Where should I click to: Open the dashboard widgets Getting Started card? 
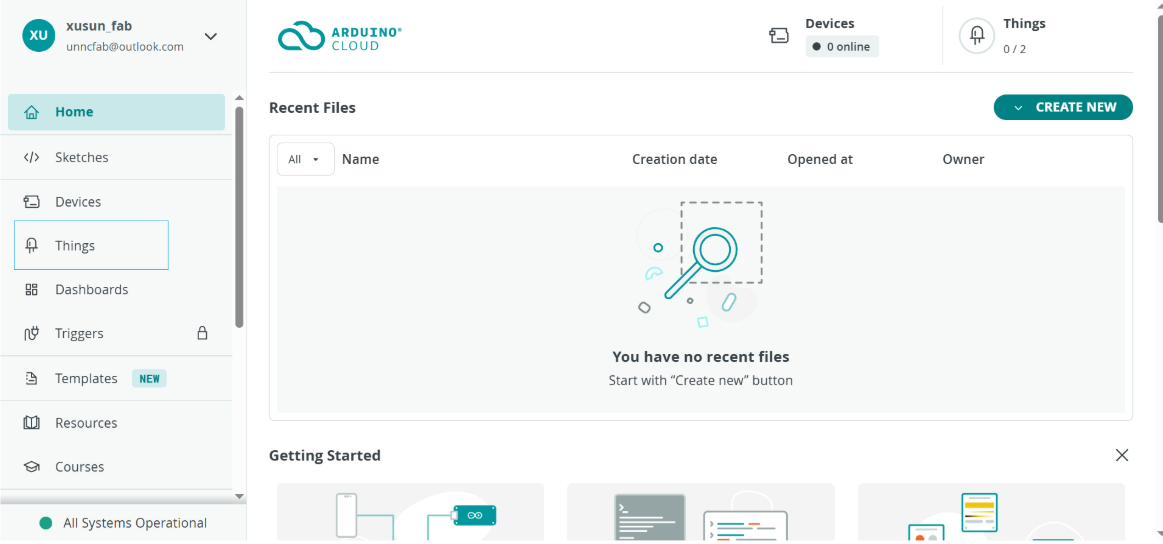pos(992,512)
